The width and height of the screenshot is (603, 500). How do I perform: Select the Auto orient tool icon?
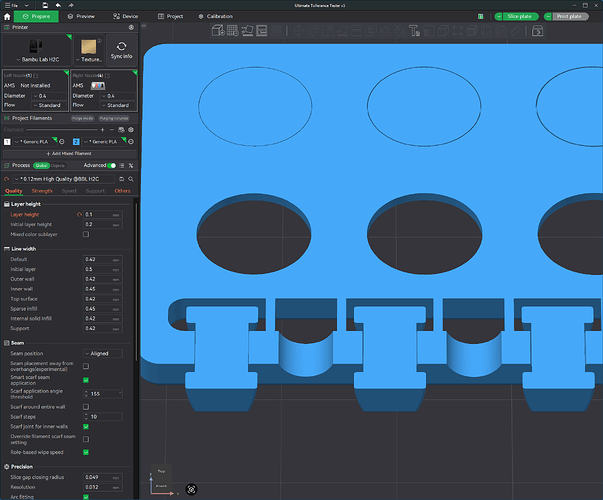point(247,31)
